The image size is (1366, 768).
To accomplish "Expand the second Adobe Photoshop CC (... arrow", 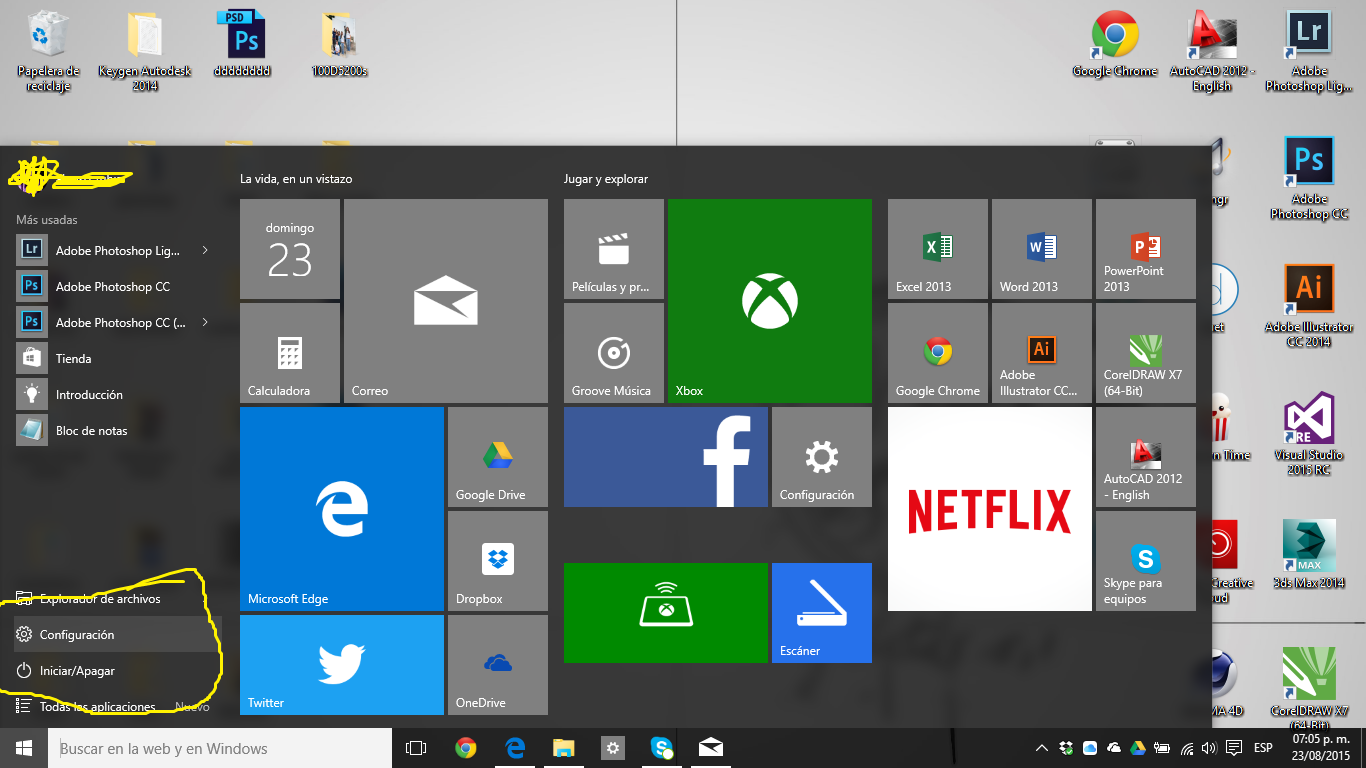I will (x=205, y=322).
